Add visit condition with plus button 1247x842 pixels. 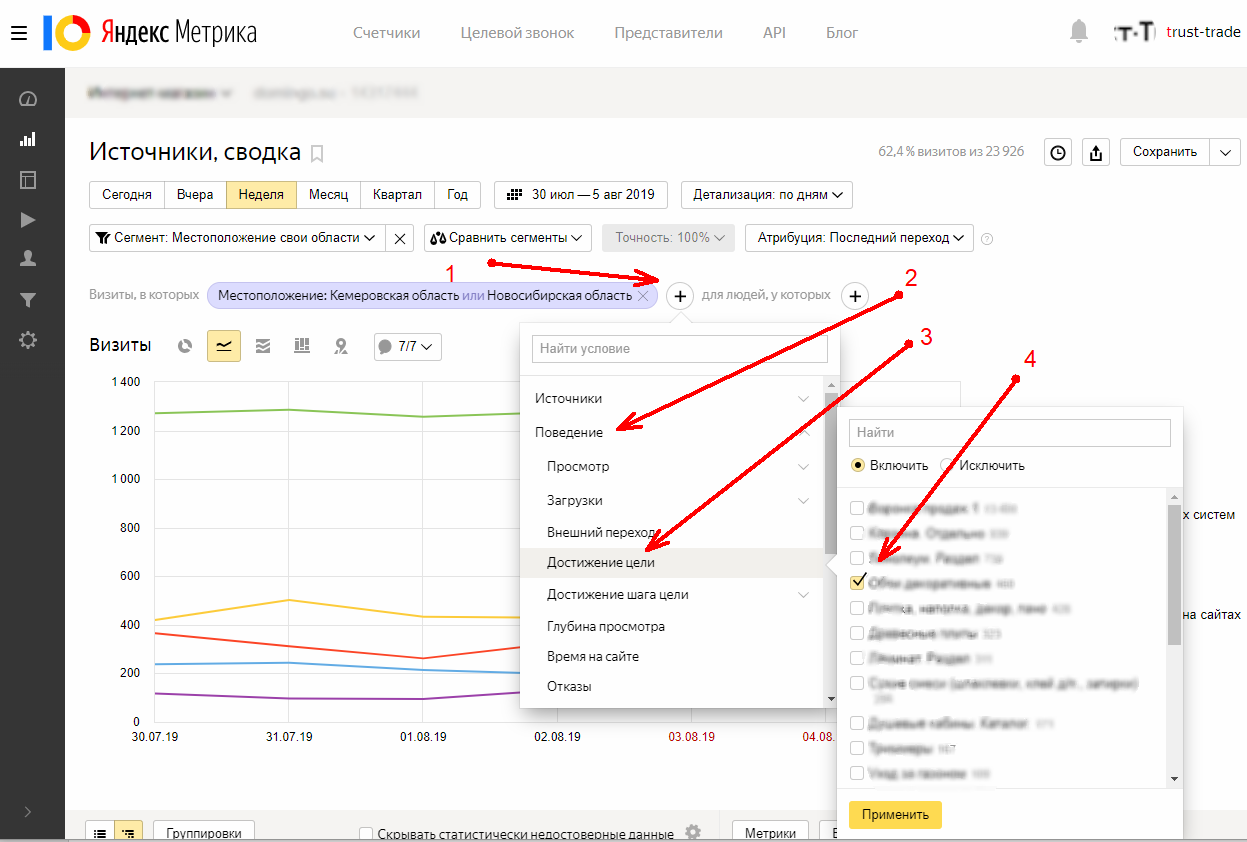click(680, 296)
